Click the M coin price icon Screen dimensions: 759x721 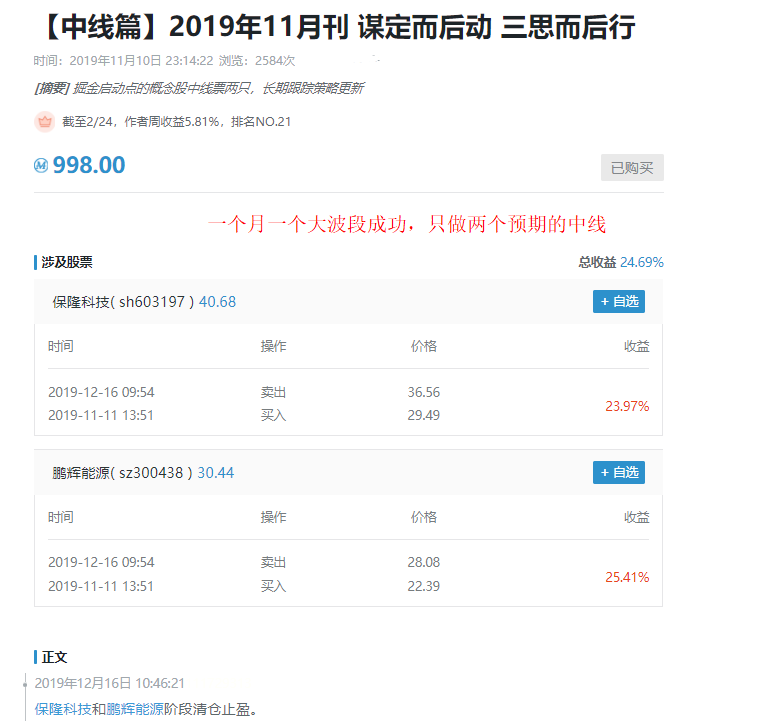click(x=41, y=166)
